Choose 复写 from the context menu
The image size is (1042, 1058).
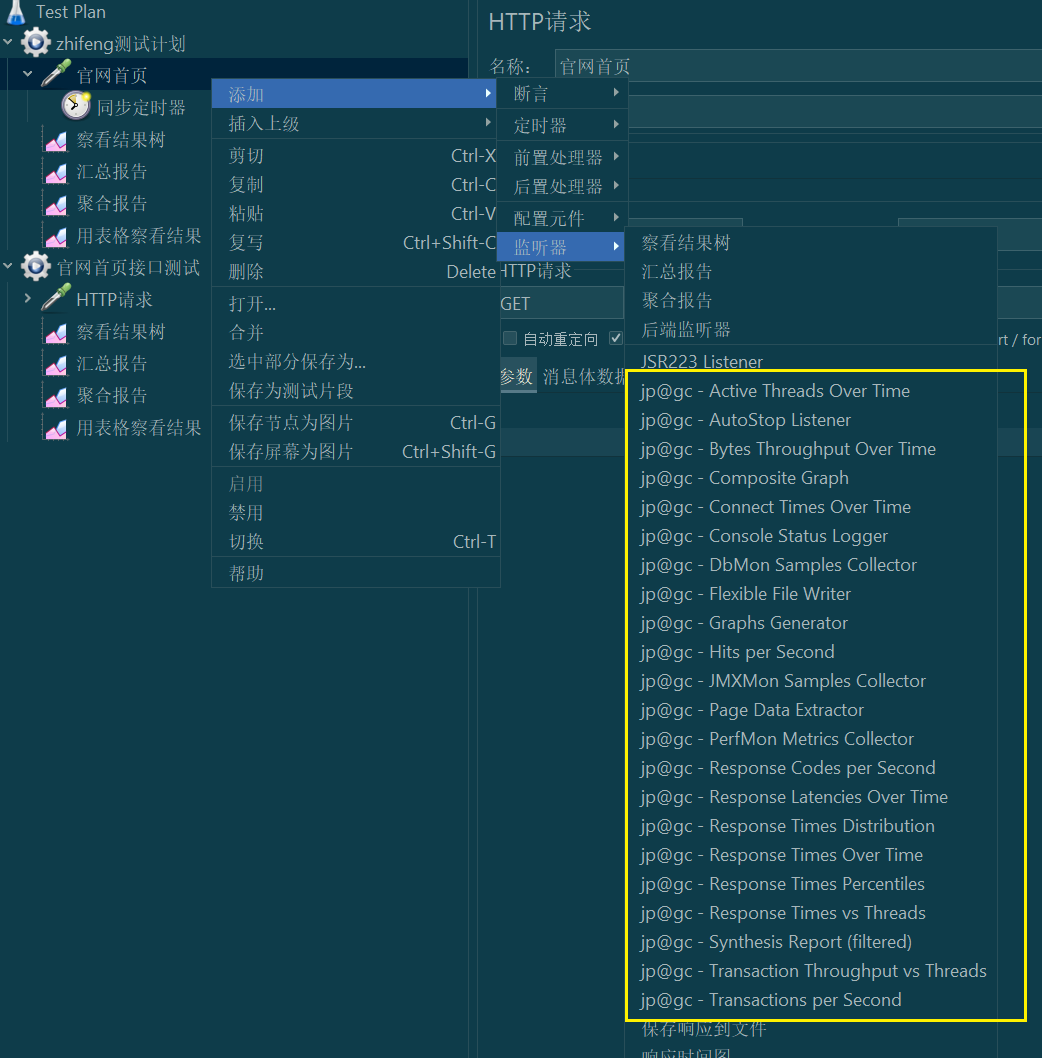(x=356, y=242)
